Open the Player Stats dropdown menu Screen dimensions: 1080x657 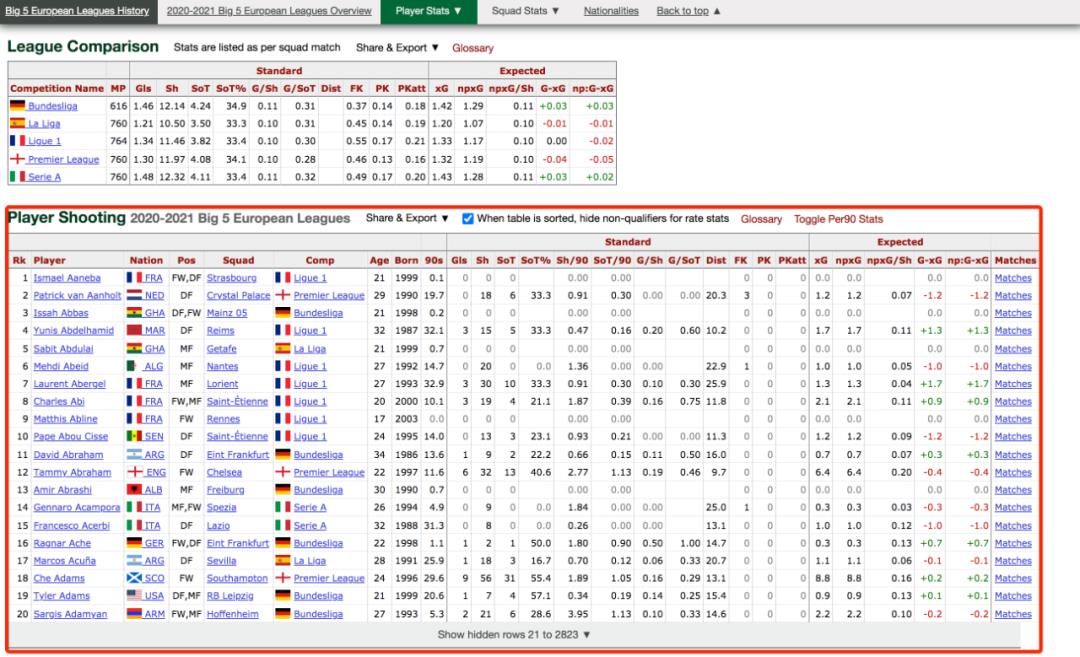[x=428, y=11]
